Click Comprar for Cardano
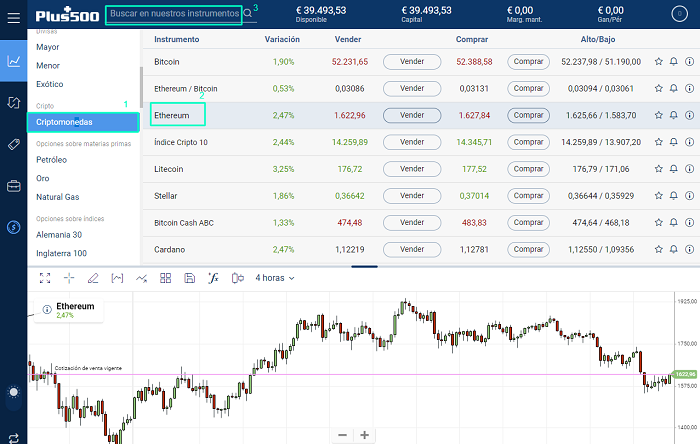 tap(528, 249)
